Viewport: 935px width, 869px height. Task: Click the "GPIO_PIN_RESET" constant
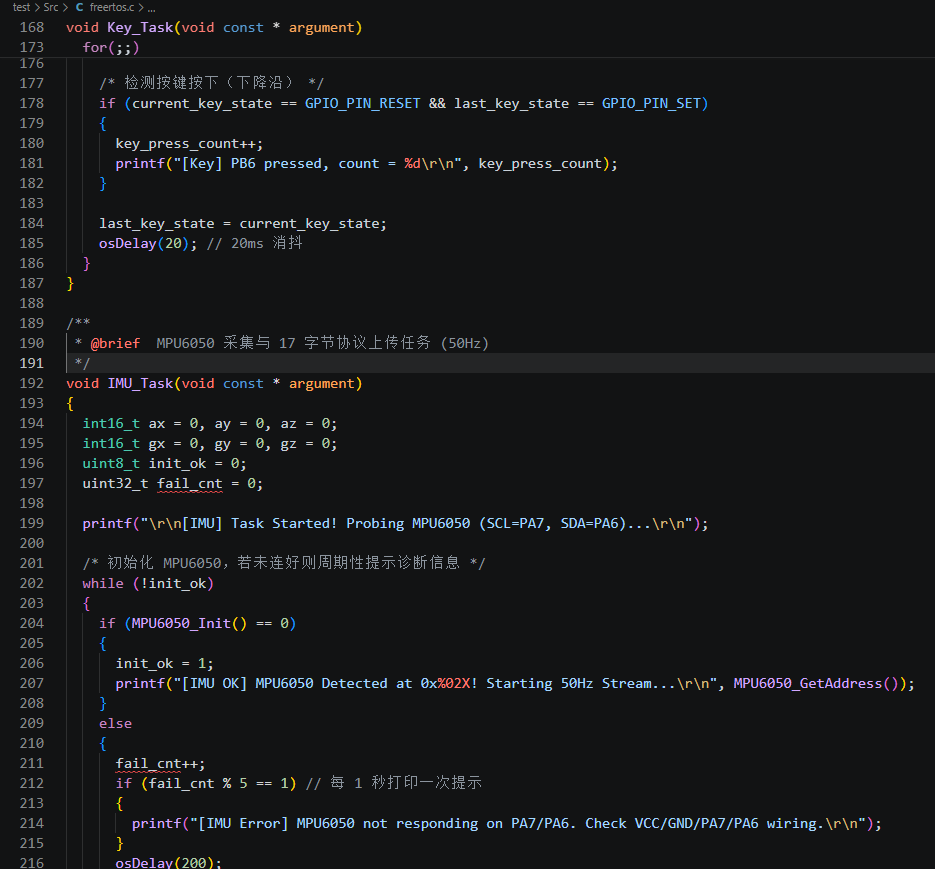pos(363,104)
